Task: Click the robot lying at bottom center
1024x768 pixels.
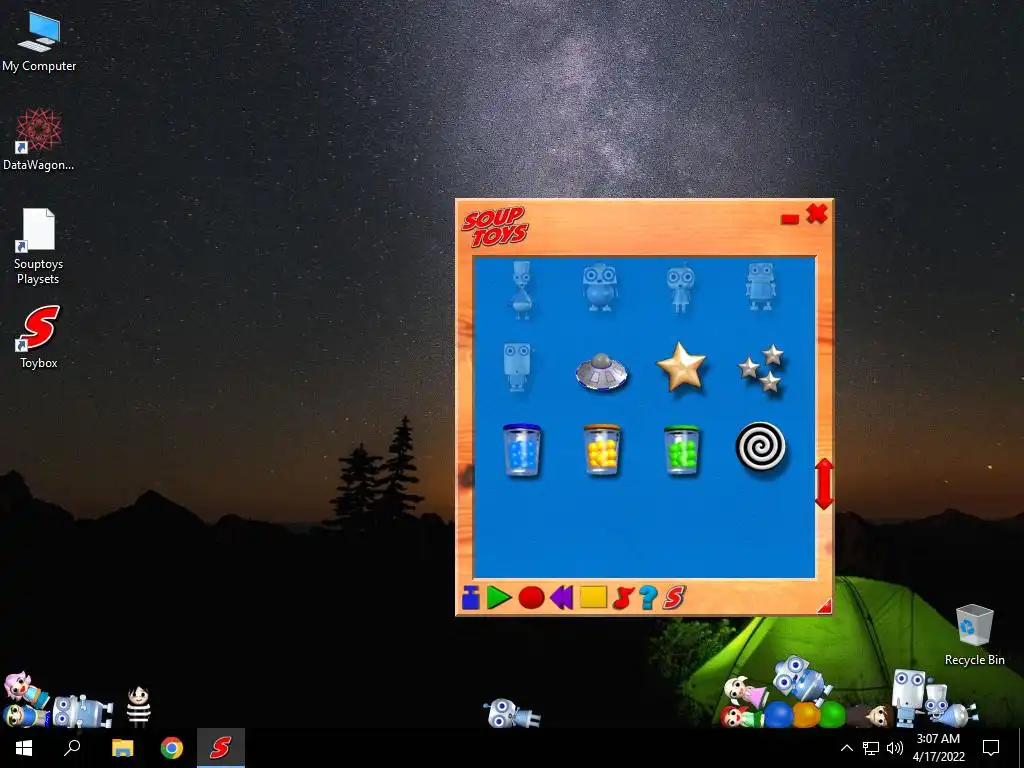Action: 511,713
